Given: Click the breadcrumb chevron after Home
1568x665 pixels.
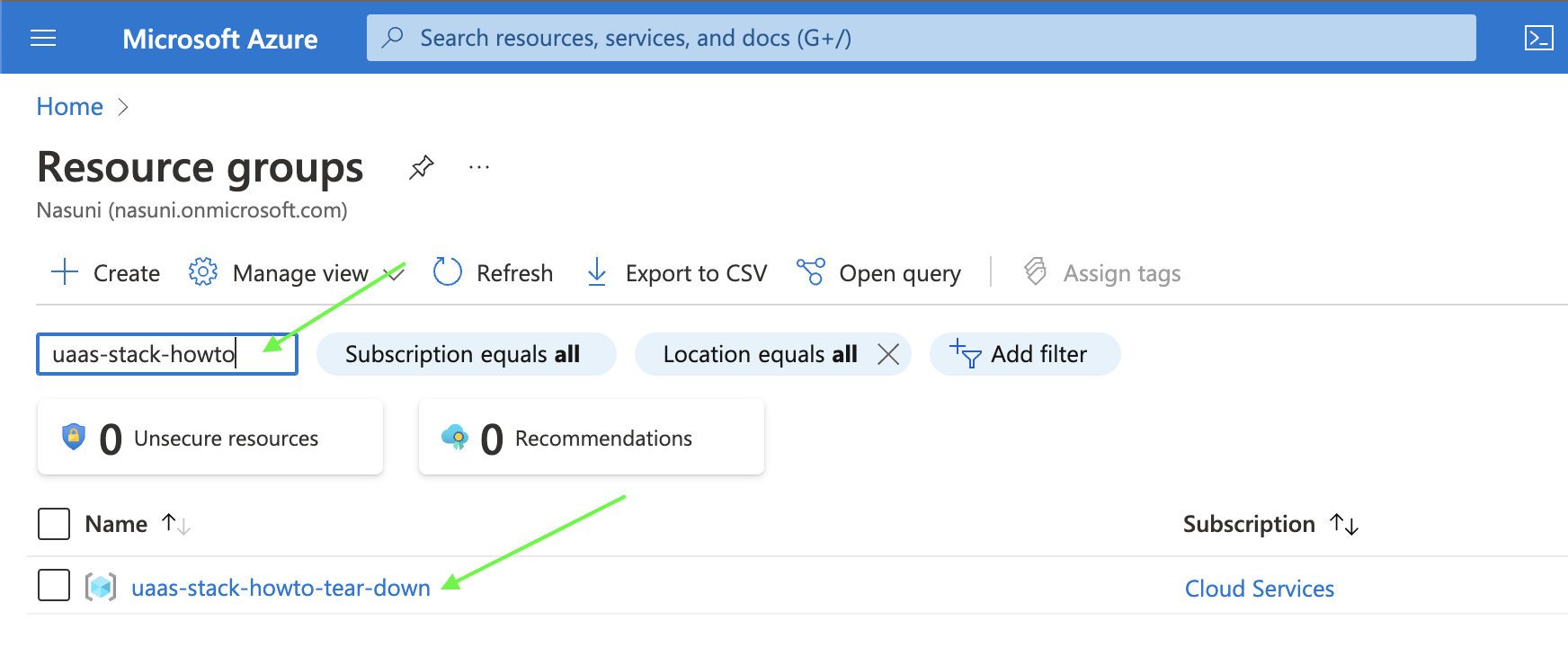Looking at the screenshot, I should point(123,107).
